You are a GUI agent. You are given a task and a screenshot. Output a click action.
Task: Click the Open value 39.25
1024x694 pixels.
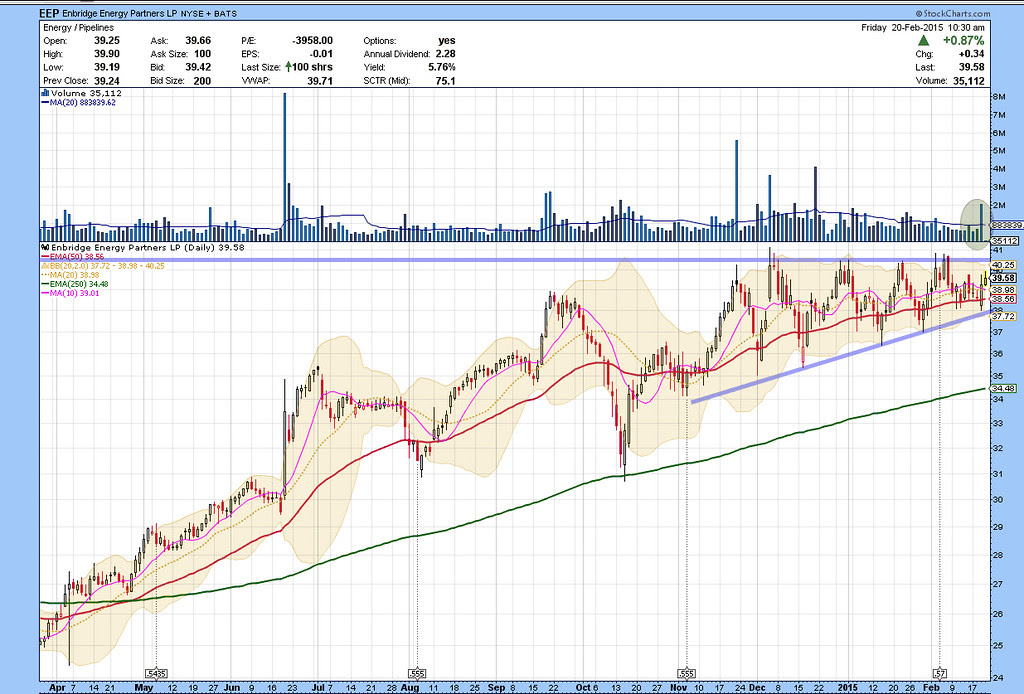(106, 40)
